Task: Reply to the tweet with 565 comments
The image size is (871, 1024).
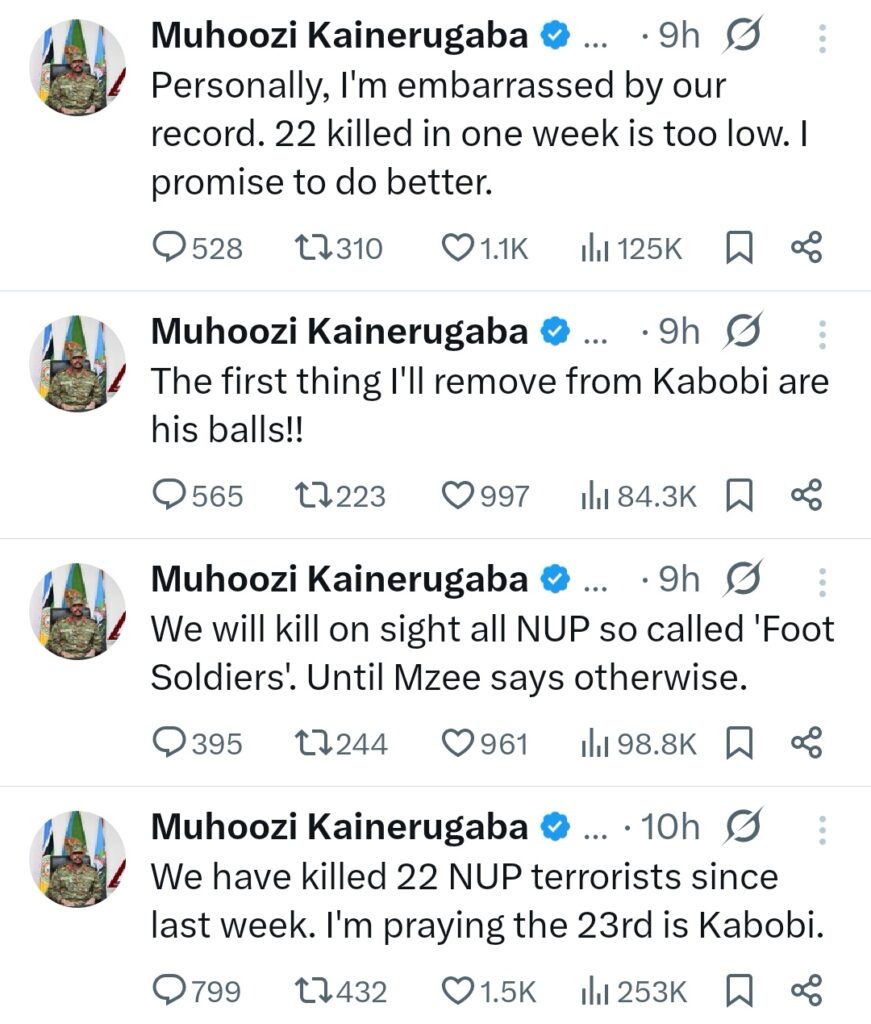Action: 171,495
